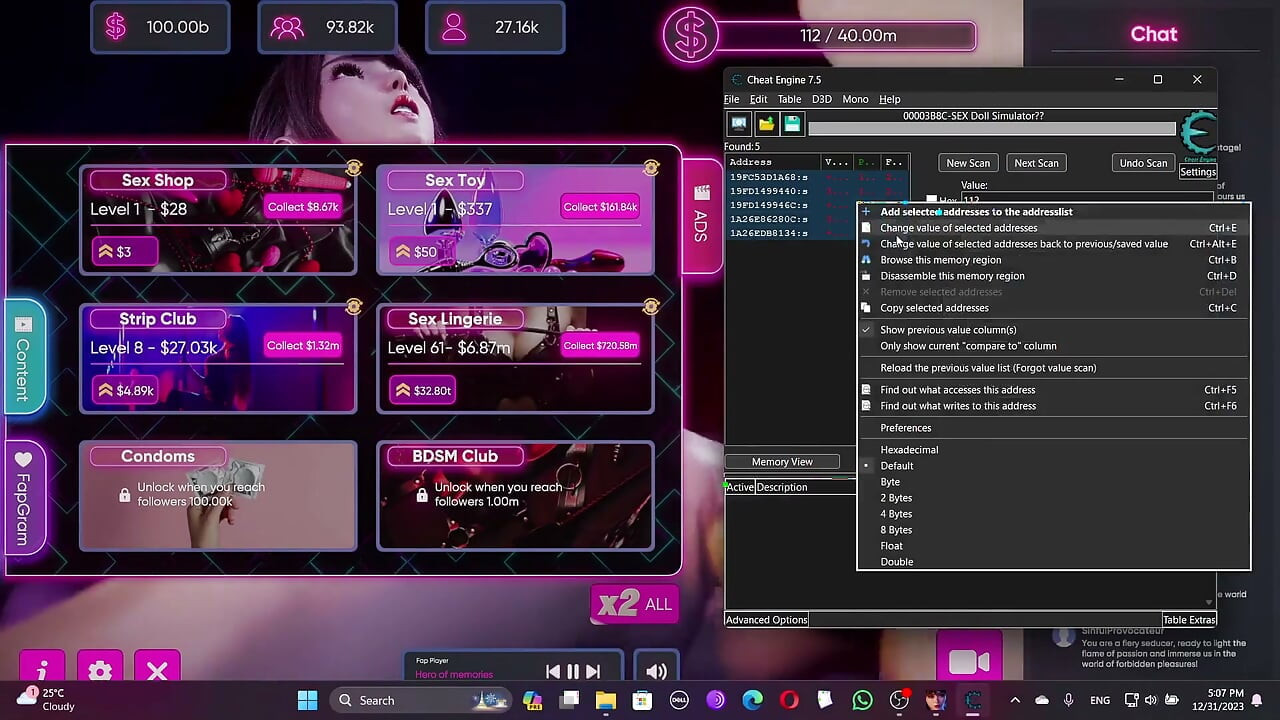Skip to next track in Fap Player
This screenshot has width=1280, height=720.
click(x=593, y=672)
